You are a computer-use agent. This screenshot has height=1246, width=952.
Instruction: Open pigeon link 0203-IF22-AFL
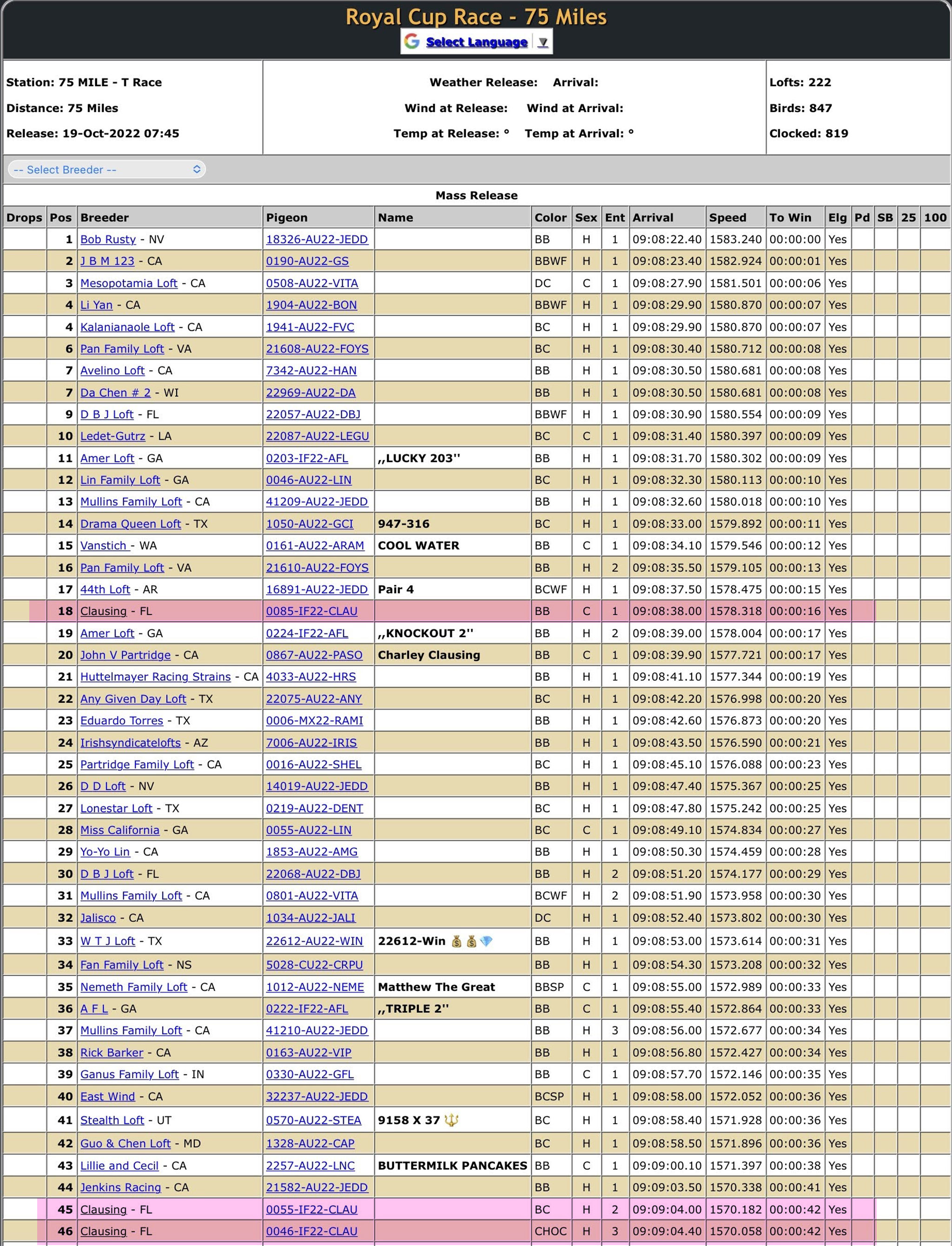coord(307,458)
